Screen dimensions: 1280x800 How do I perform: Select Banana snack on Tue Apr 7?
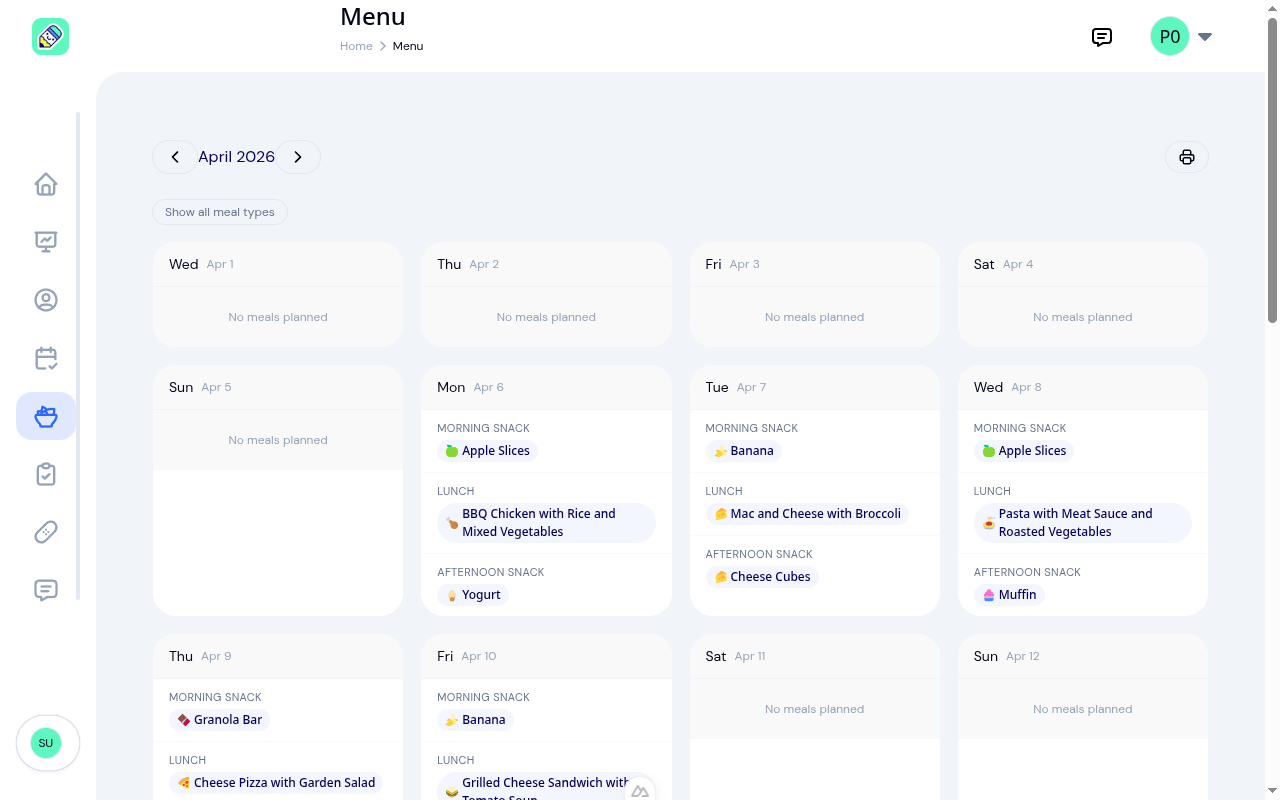point(744,451)
